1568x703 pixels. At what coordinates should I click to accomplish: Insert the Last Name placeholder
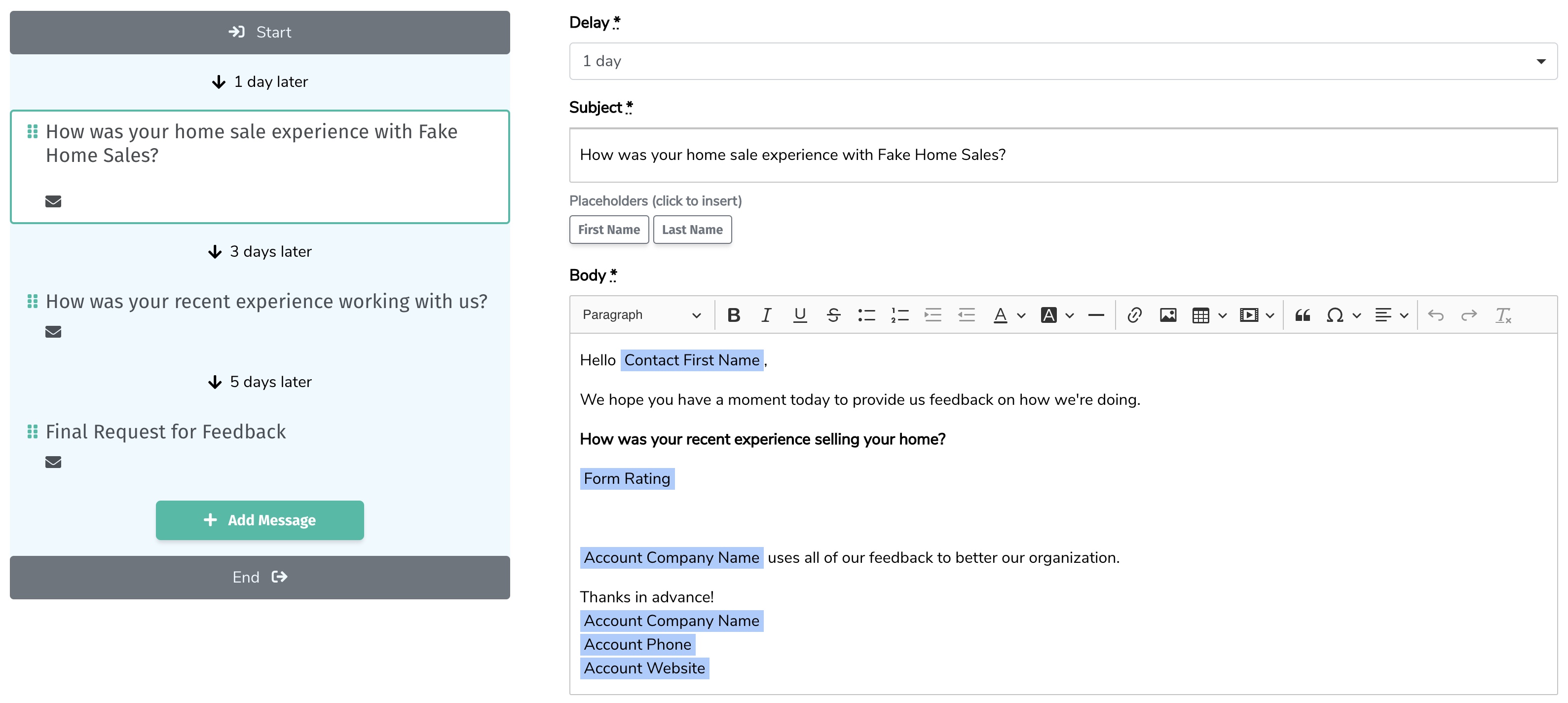click(692, 230)
